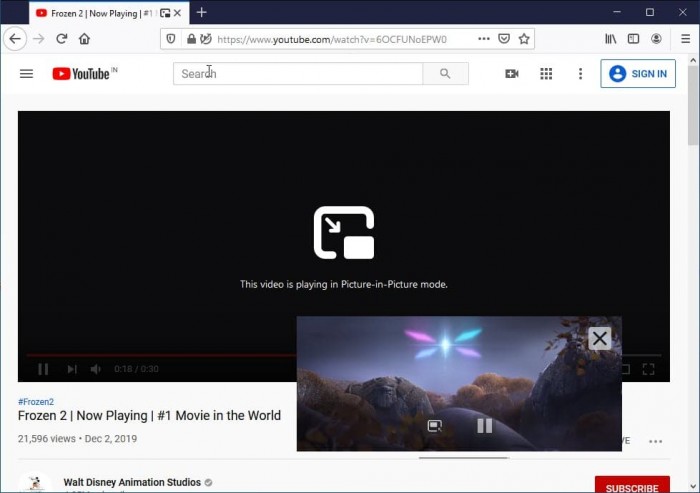The image size is (700, 493).
Task: Click the YouTube logo
Action: click(x=84, y=74)
